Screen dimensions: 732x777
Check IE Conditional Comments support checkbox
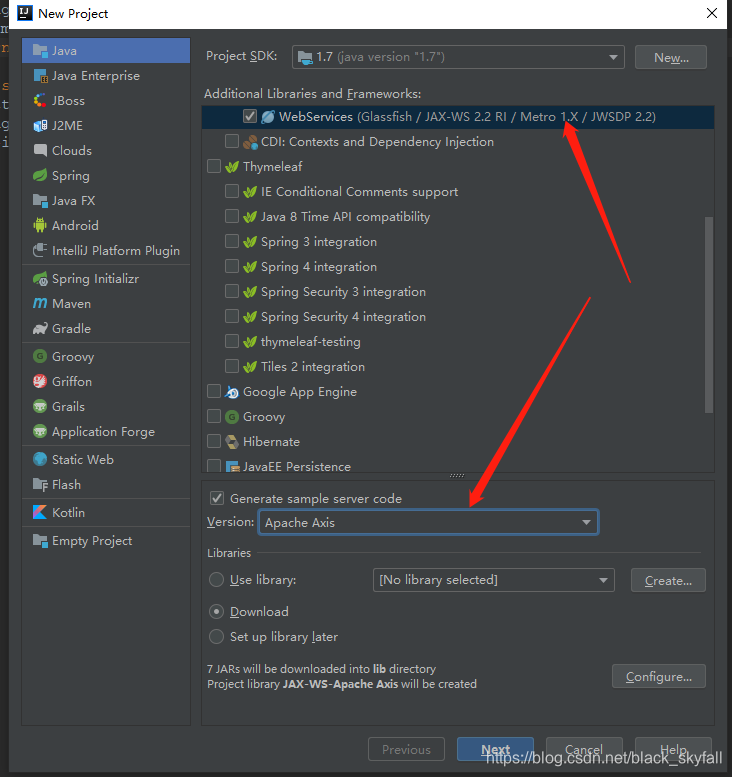[x=231, y=191]
